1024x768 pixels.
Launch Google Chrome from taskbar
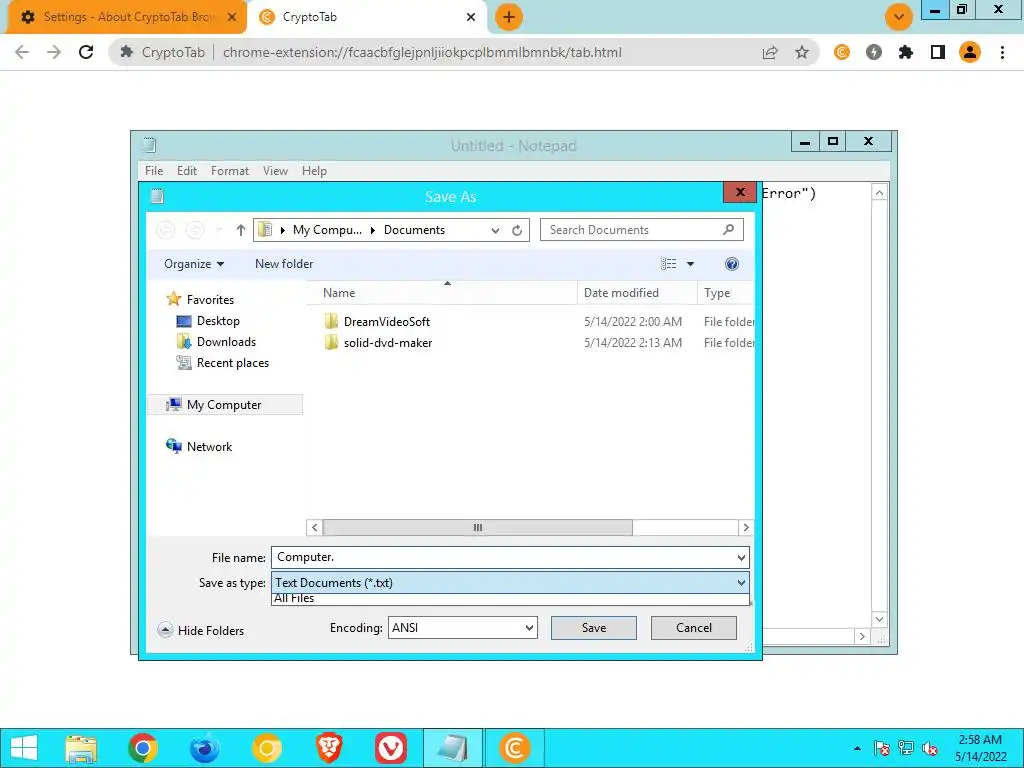pyautogui.click(x=142, y=748)
